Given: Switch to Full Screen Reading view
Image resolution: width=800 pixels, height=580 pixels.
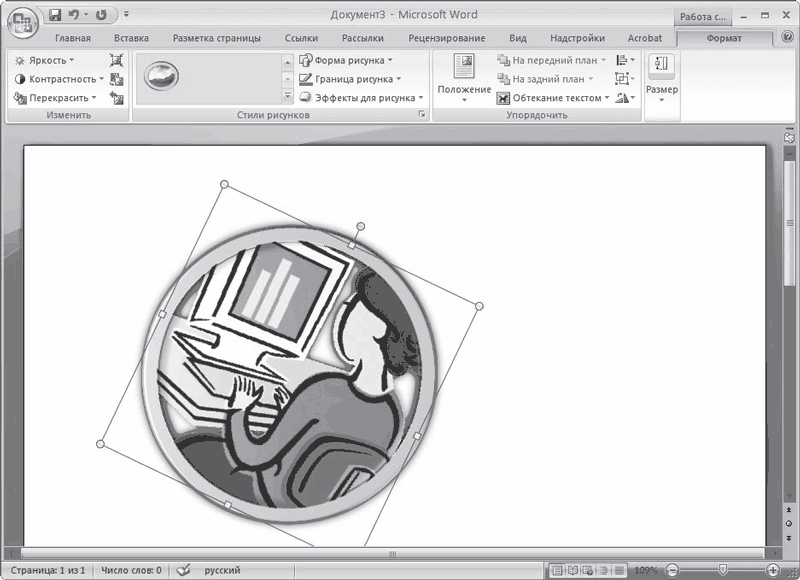Looking at the screenshot, I should tap(574, 570).
